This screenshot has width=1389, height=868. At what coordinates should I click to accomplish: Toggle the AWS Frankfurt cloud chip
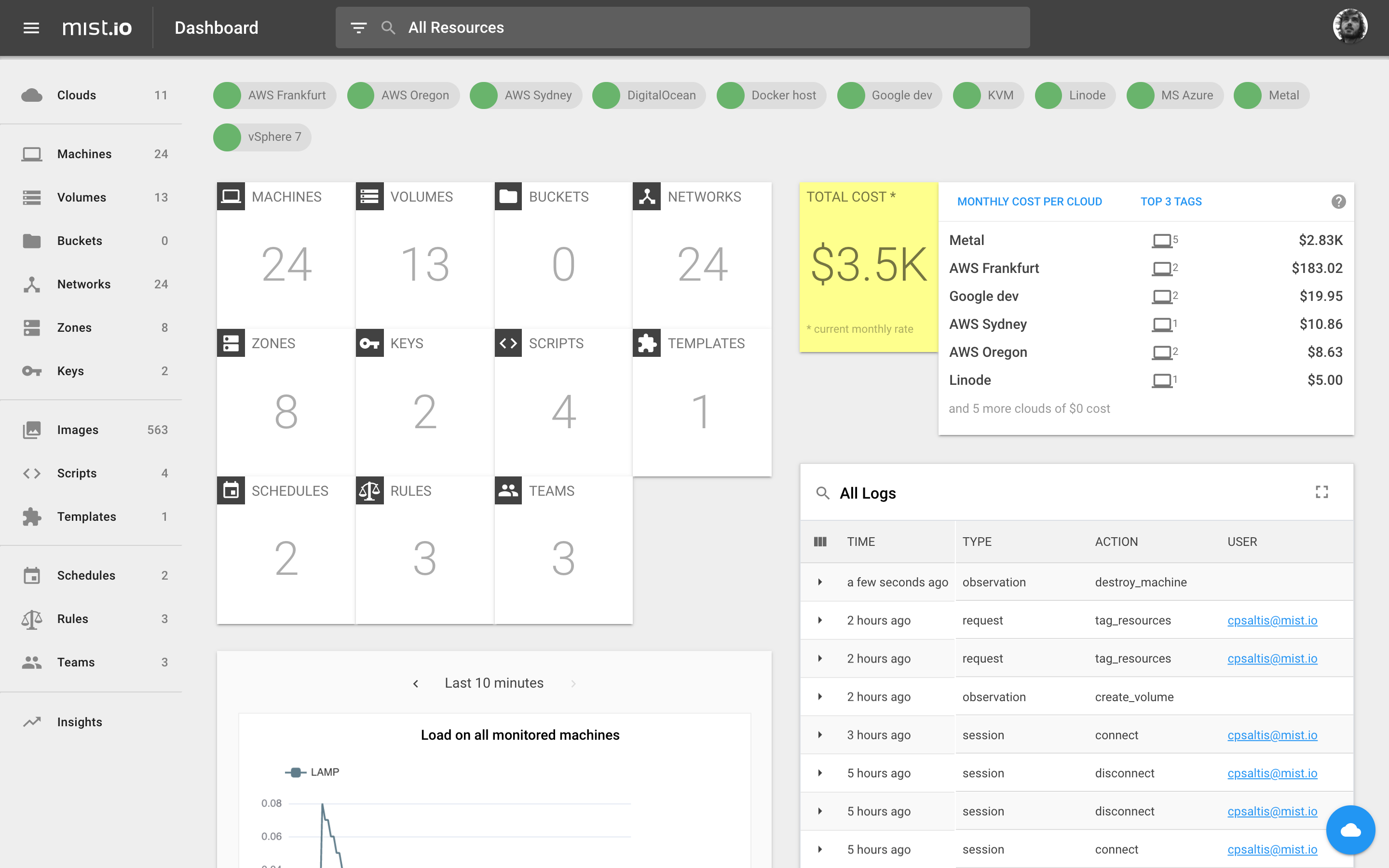click(x=274, y=95)
